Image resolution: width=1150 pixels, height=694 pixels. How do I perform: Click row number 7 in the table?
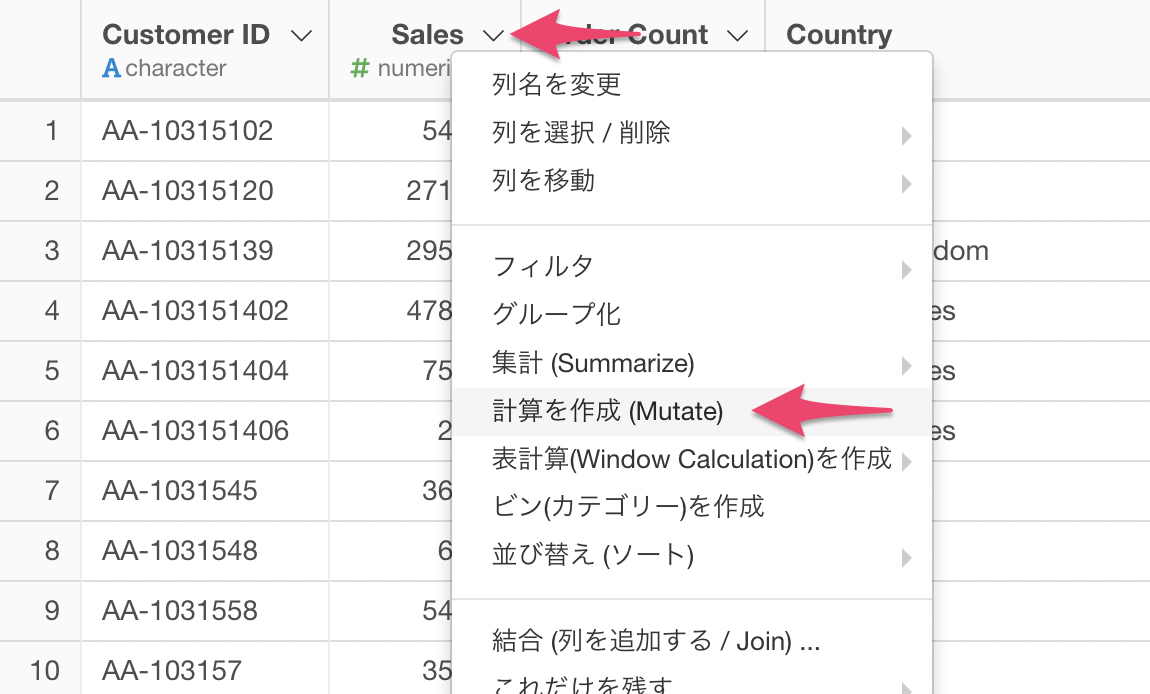[52, 491]
